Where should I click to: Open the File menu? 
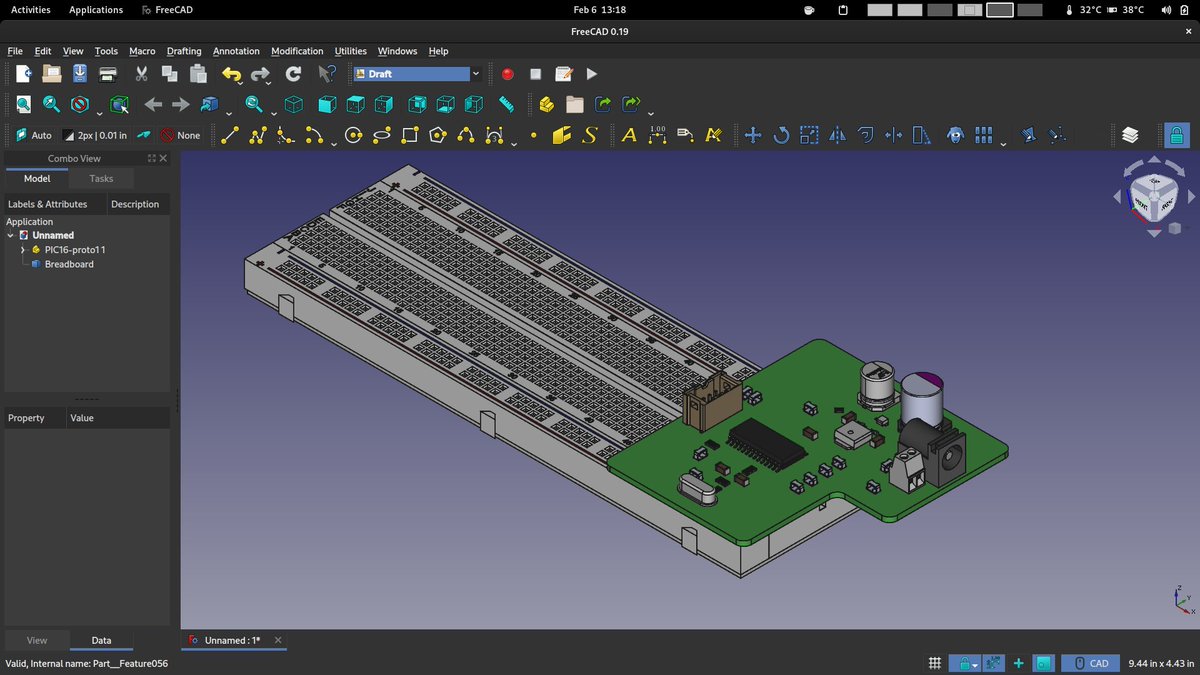click(x=15, y=51)
